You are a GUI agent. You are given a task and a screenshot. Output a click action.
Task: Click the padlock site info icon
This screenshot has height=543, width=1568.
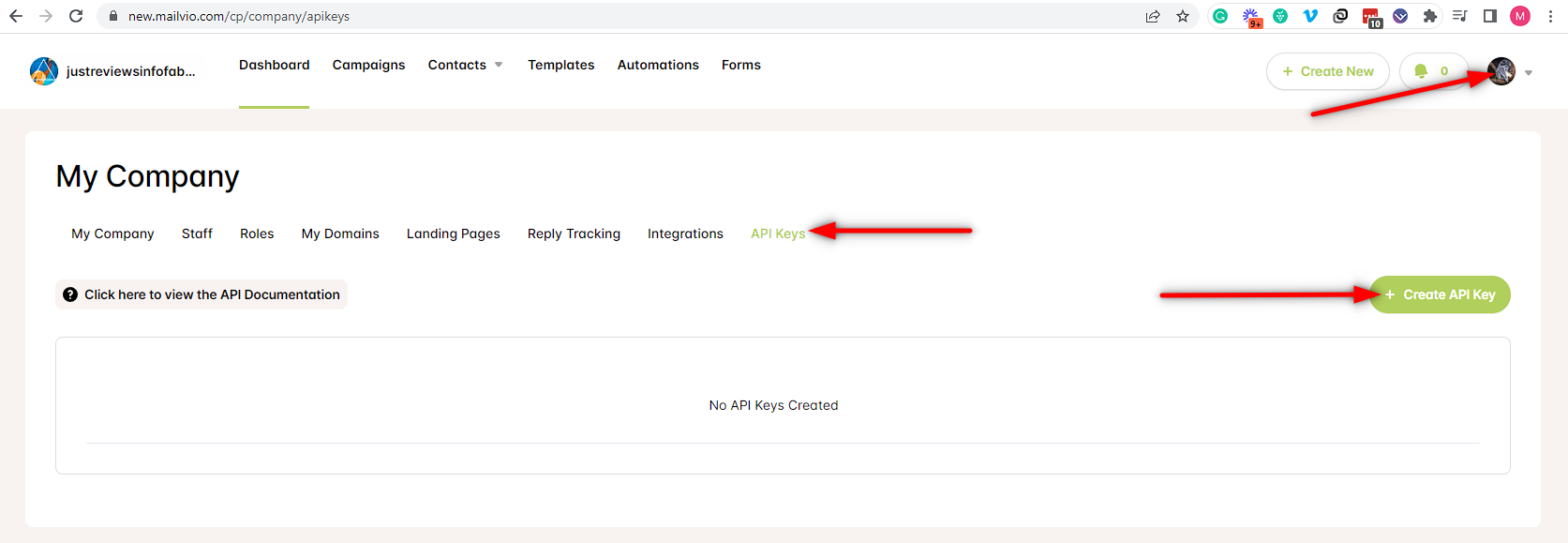[x=113, y=16]
